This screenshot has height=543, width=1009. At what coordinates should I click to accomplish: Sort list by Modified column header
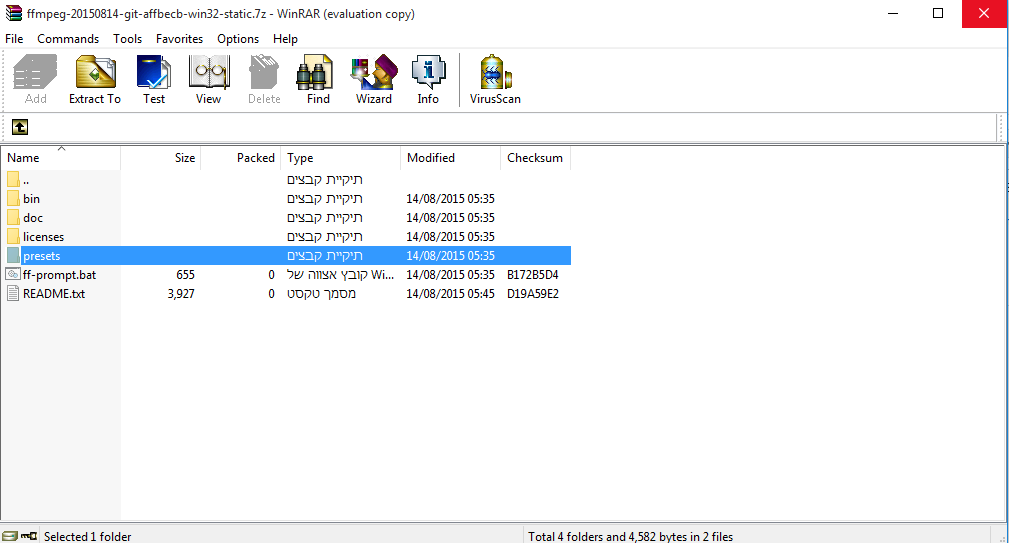(450, 158)
